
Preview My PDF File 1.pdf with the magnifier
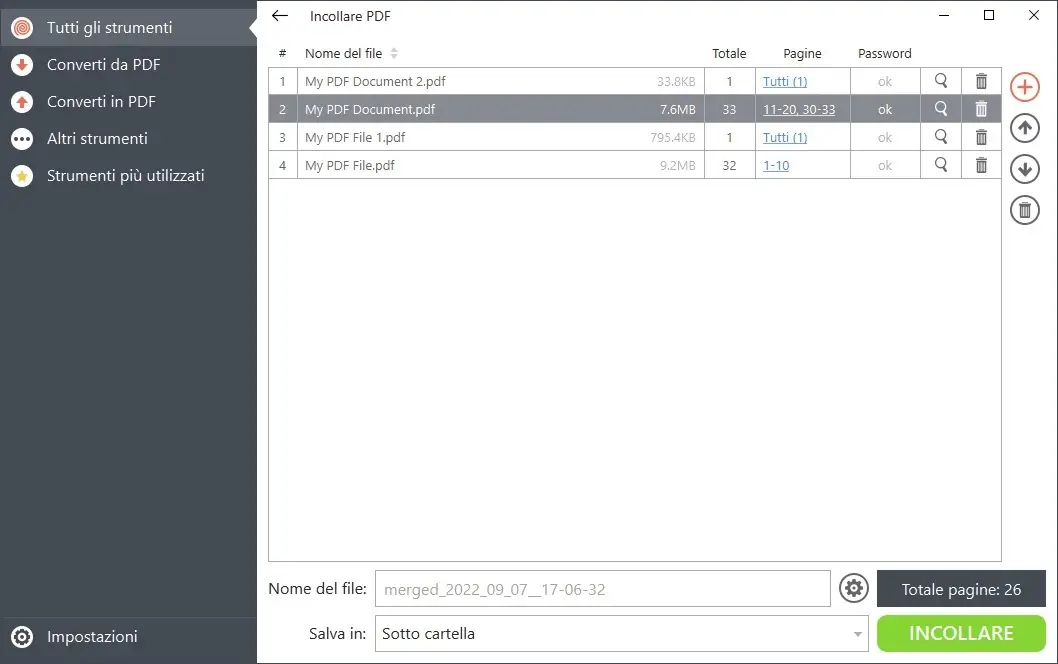940,137
